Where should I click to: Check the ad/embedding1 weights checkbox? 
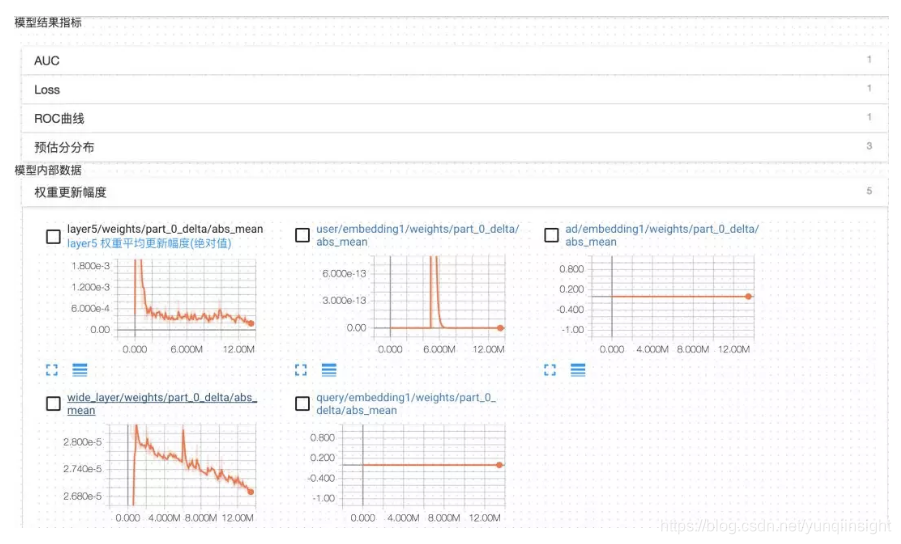[x=551, y=235]
